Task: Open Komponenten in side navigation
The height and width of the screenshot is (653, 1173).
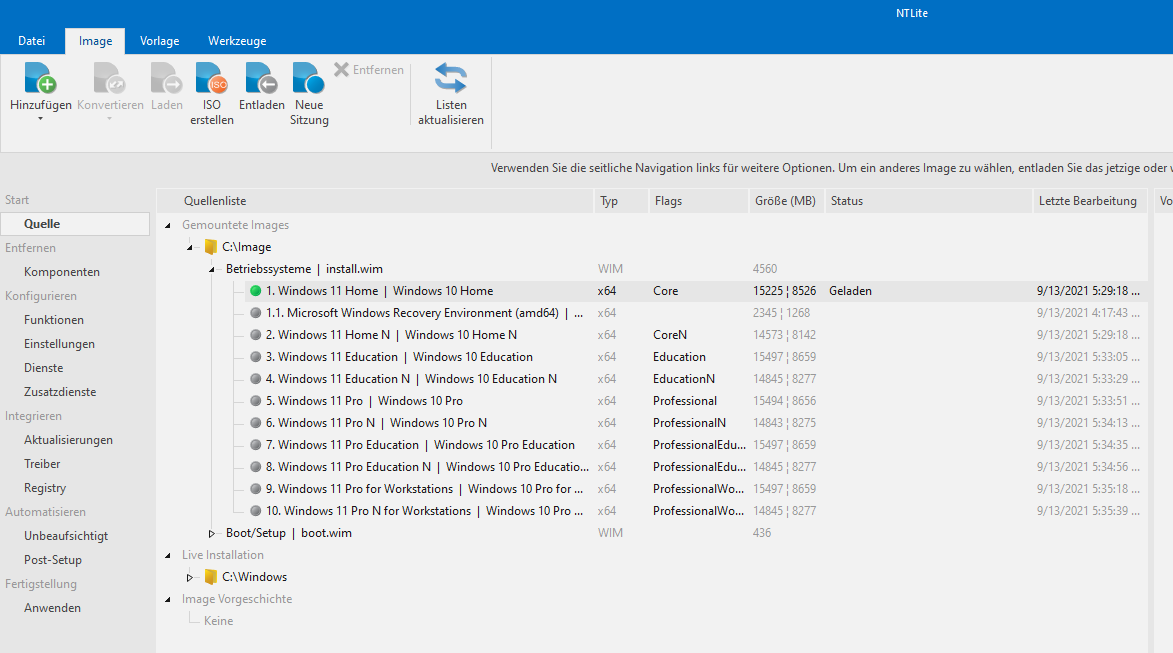Action: click(61, 272)
